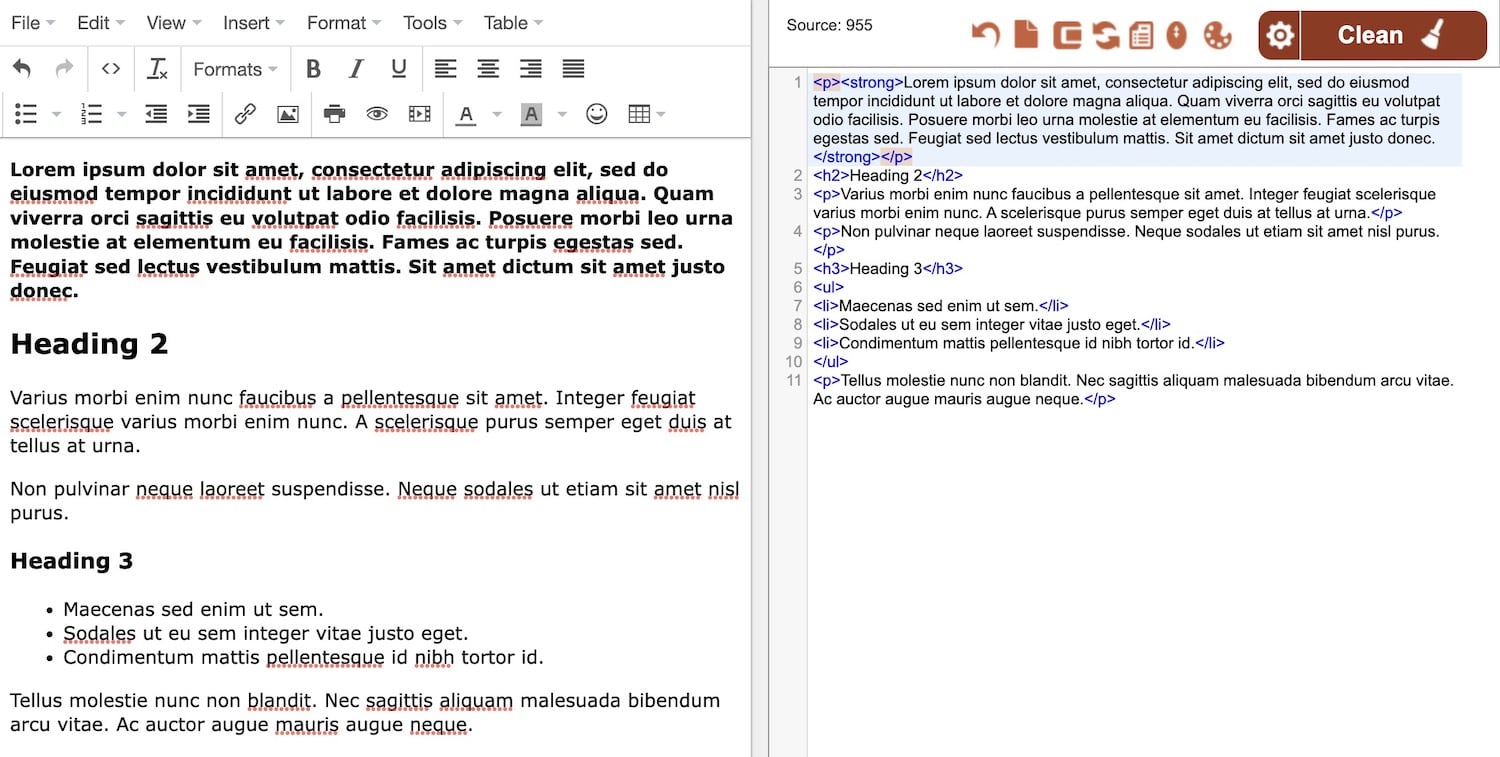Expand the numbered list style arrow
Image resolution: width=1500 pixels, height=757 pixels.
[x=122, y=114]
